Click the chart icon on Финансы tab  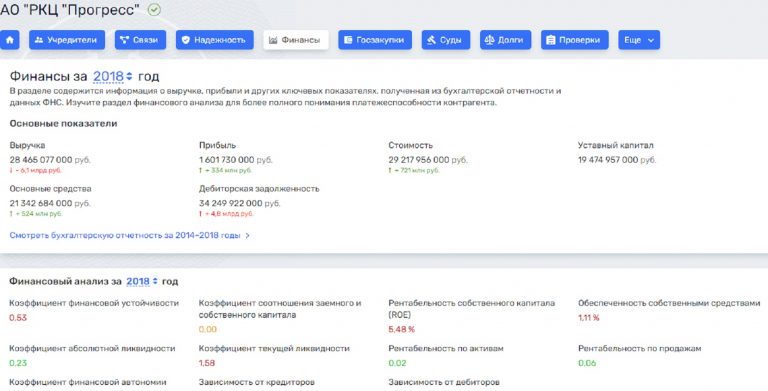(273, 40)
